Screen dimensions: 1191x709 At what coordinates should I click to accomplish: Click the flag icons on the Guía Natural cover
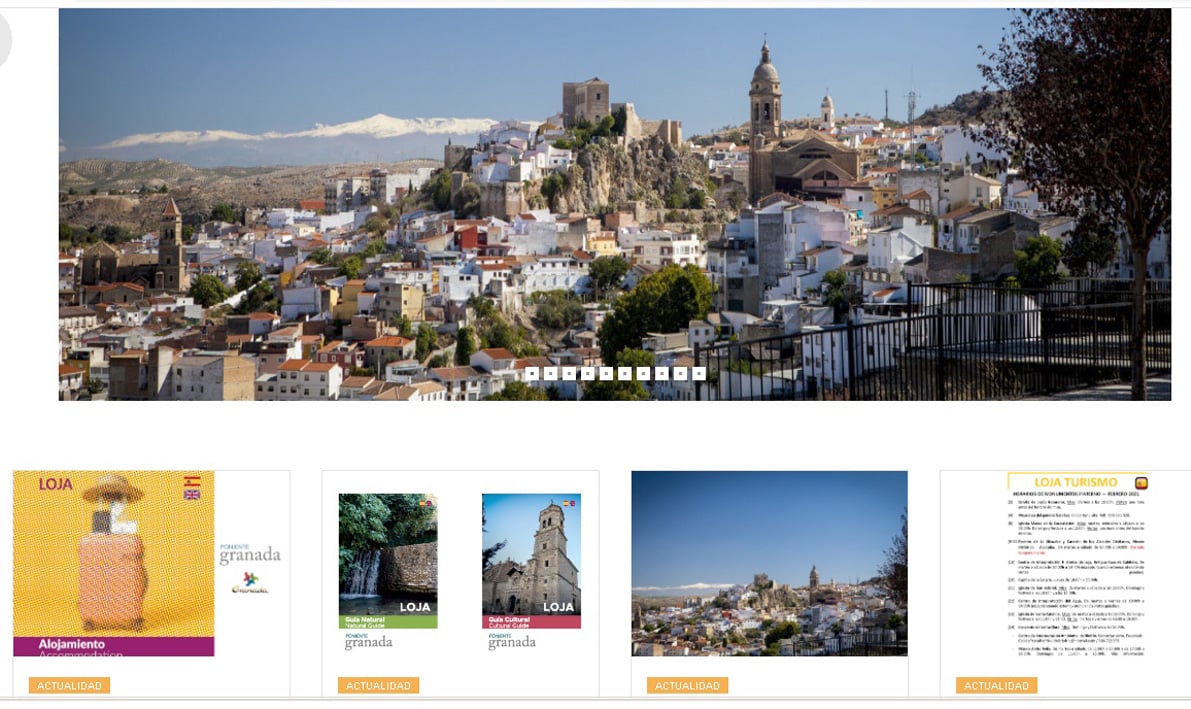[424, 505]
